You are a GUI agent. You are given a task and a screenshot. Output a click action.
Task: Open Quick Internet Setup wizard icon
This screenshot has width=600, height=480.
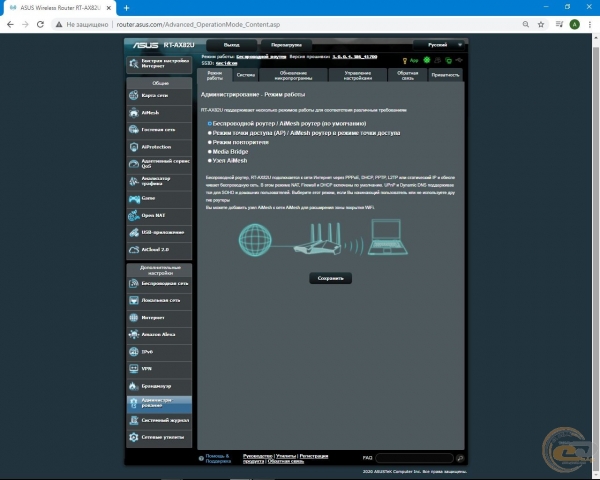(x=134, y=64)
